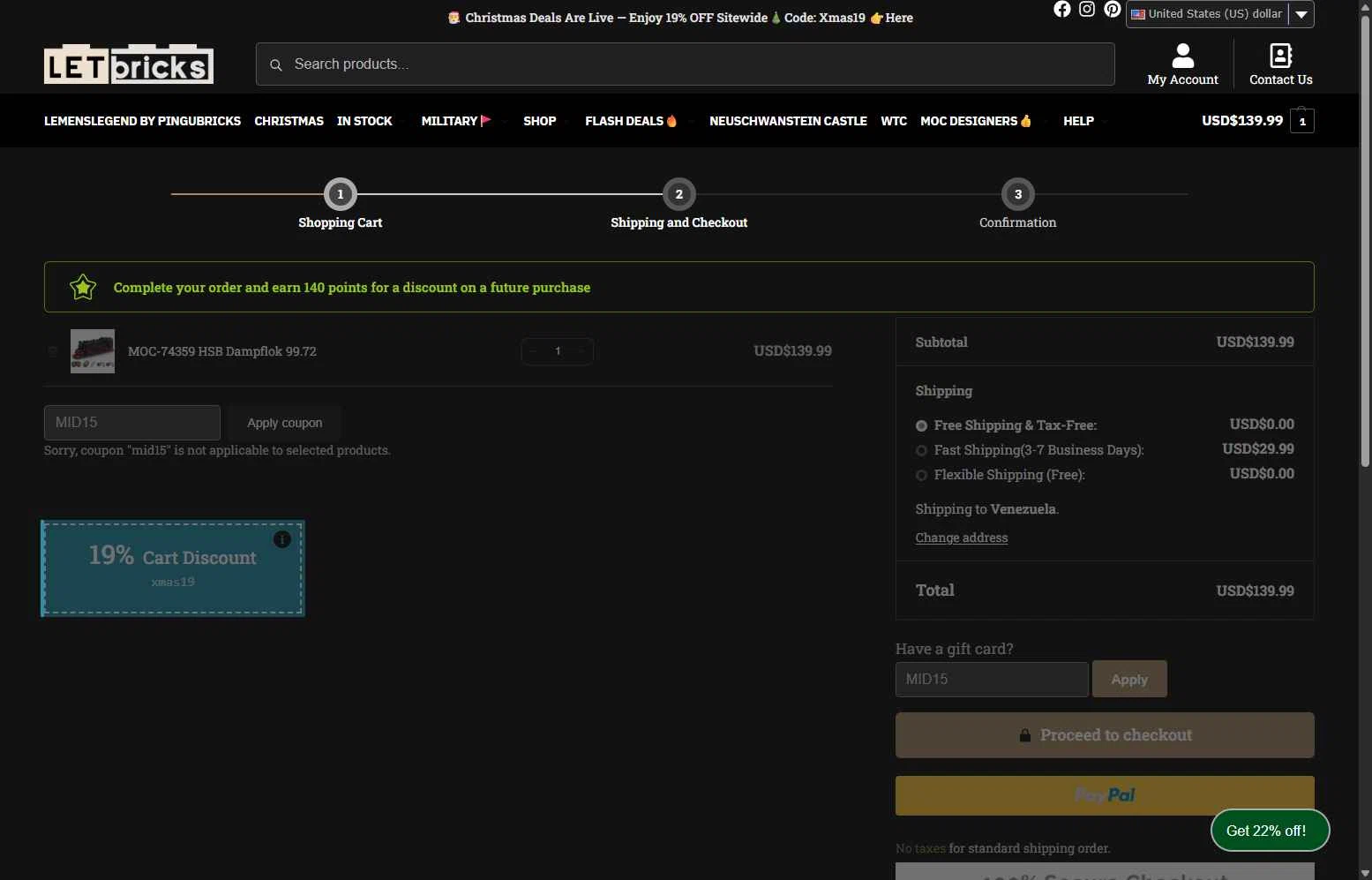Pay with the PayPal button
Viewport: 1372px width, 880px height.
(x=1105, y=795)
